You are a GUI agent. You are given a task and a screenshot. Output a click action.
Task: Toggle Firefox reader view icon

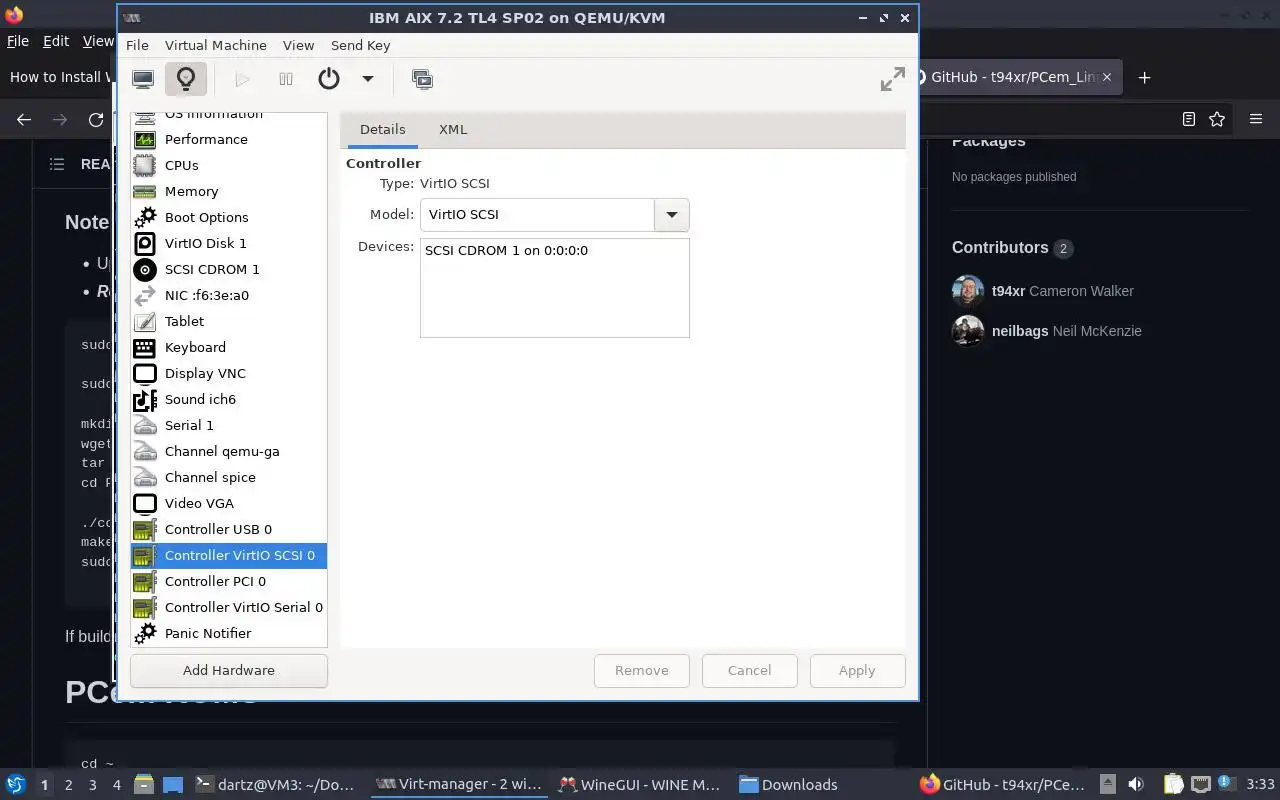(x=1189, y=119)
